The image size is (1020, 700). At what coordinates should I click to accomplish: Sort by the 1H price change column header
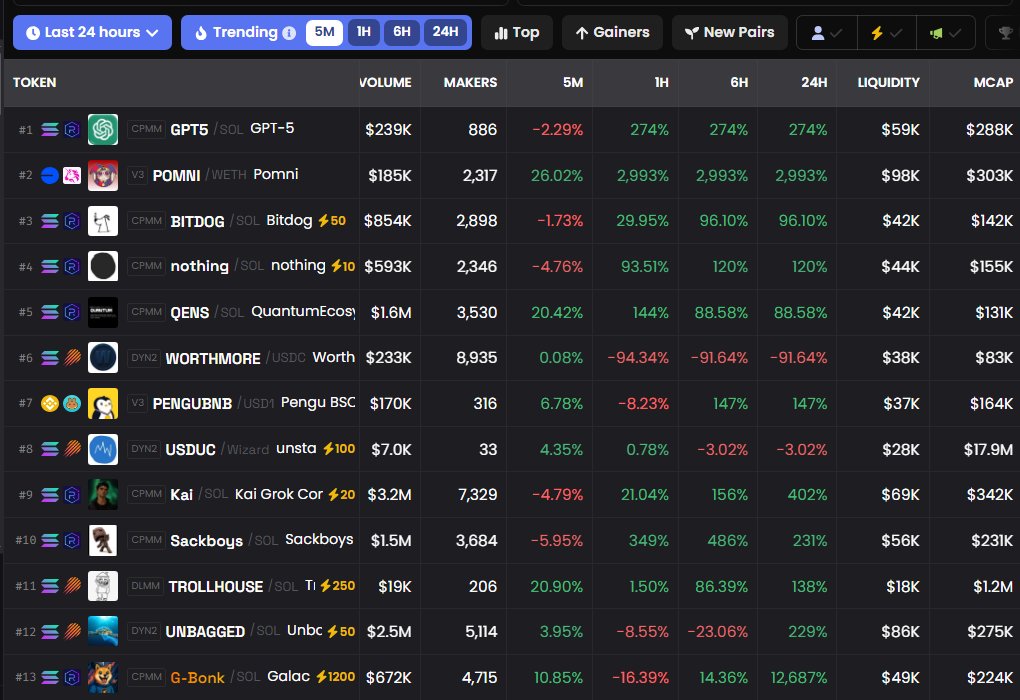pyautogui.click(x=662, y=83)
